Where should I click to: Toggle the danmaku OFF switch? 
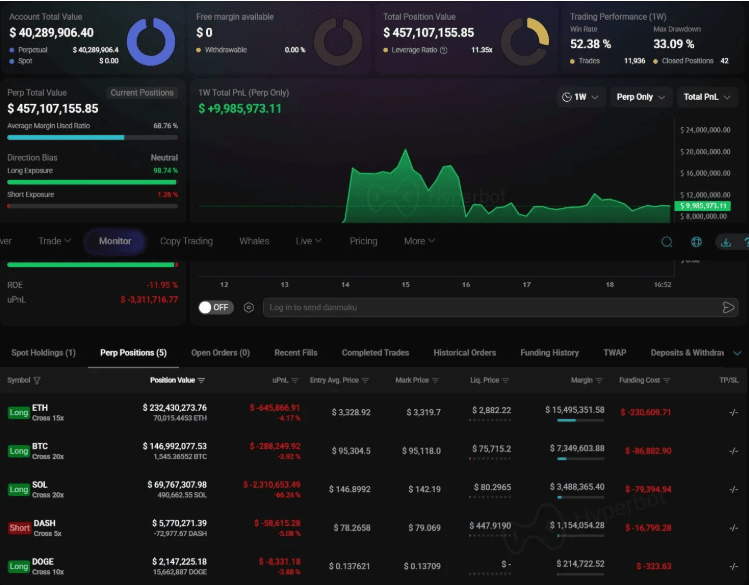pyautogui.click(x=216, y=308)
